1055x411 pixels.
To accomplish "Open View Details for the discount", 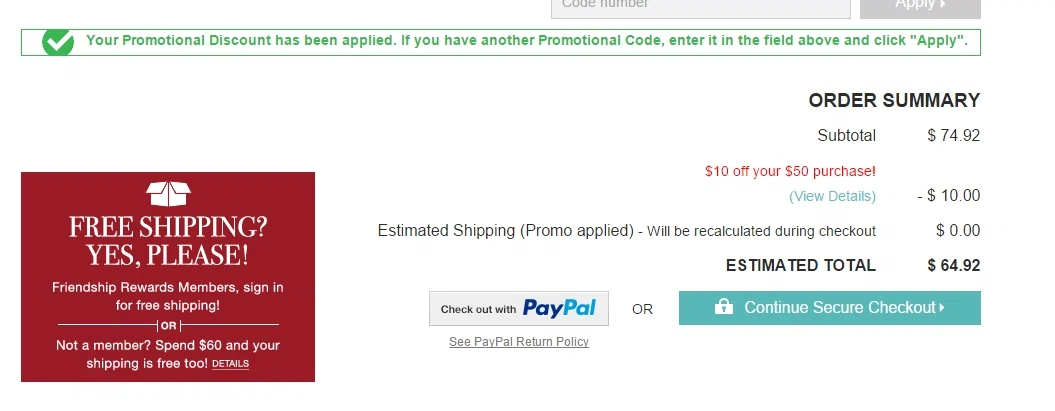I will pos(832,196).
